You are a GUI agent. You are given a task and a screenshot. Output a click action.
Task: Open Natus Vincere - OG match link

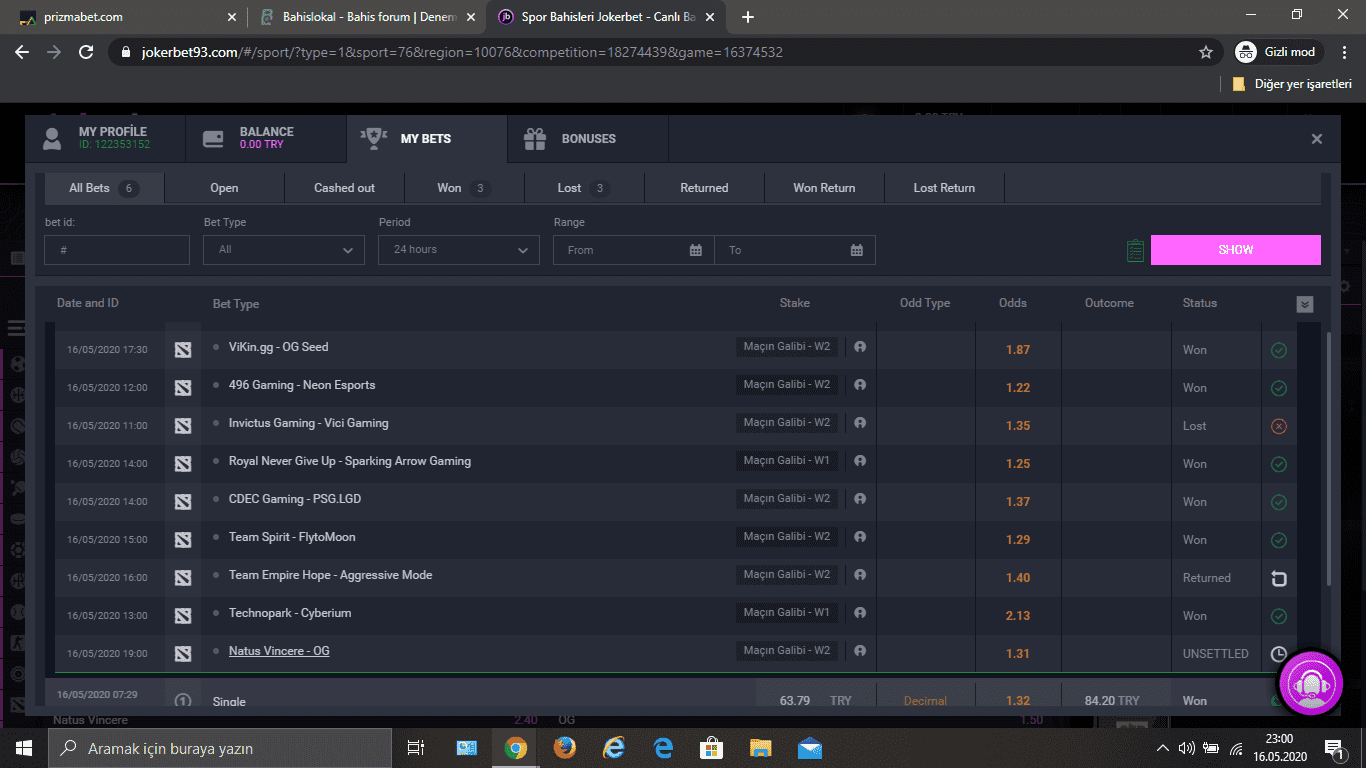point(279,651)
